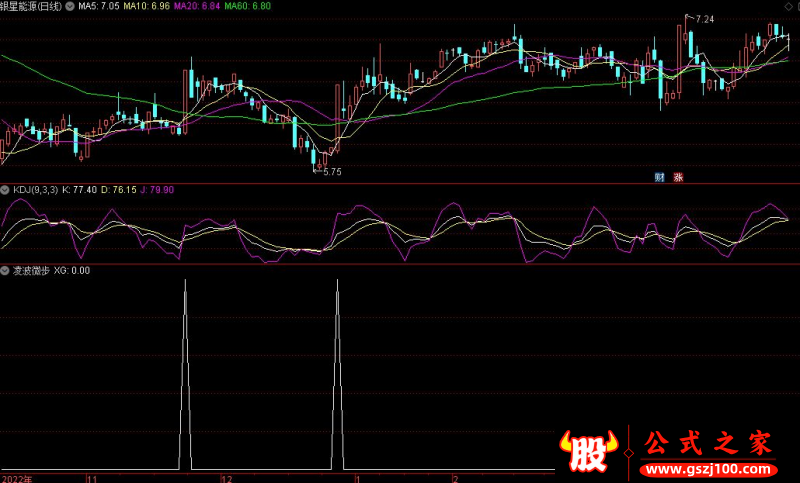
Task: Click the green MA60 label
Action: coord(246,6)
